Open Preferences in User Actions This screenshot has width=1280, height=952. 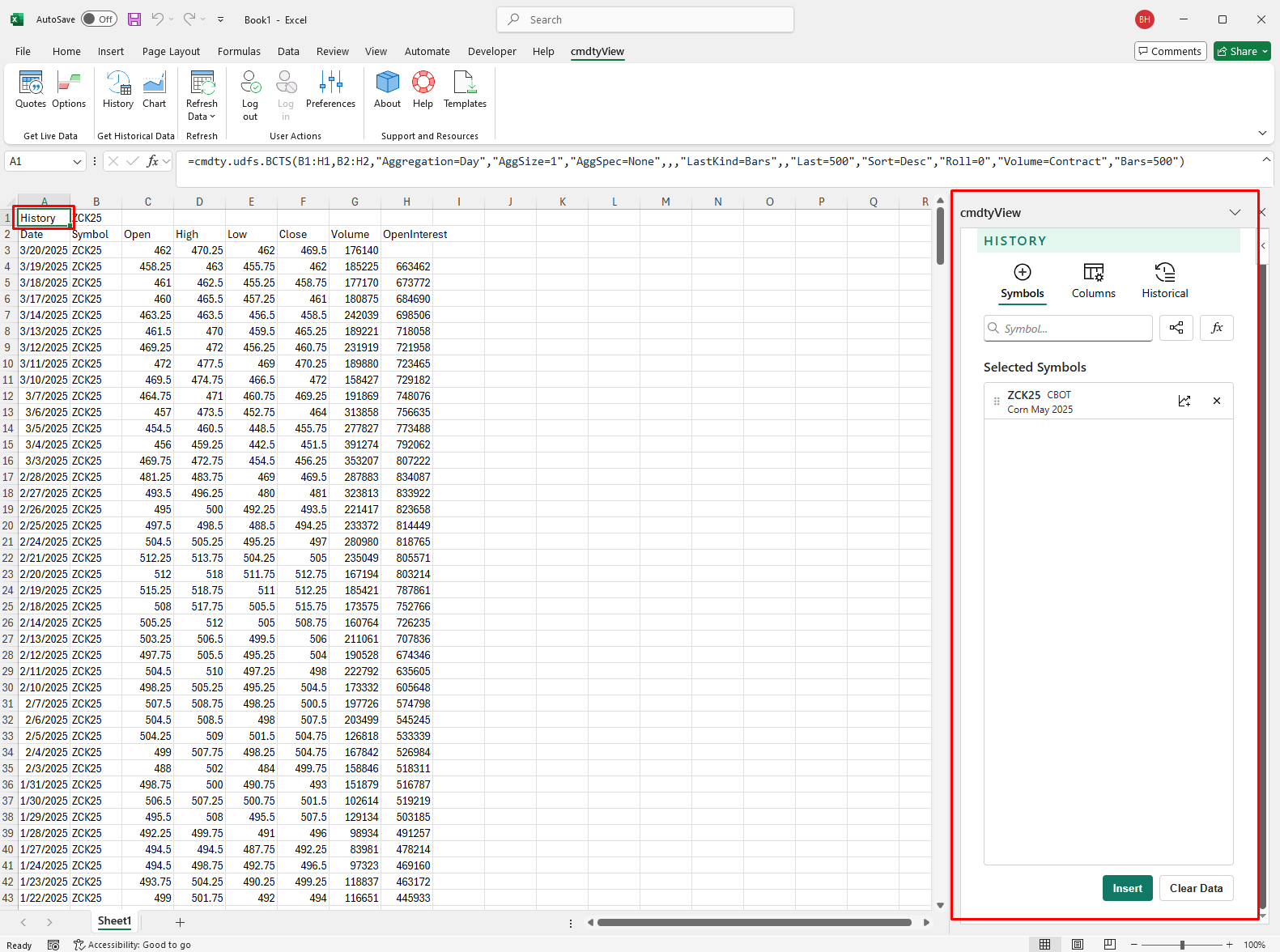point(330,90)
